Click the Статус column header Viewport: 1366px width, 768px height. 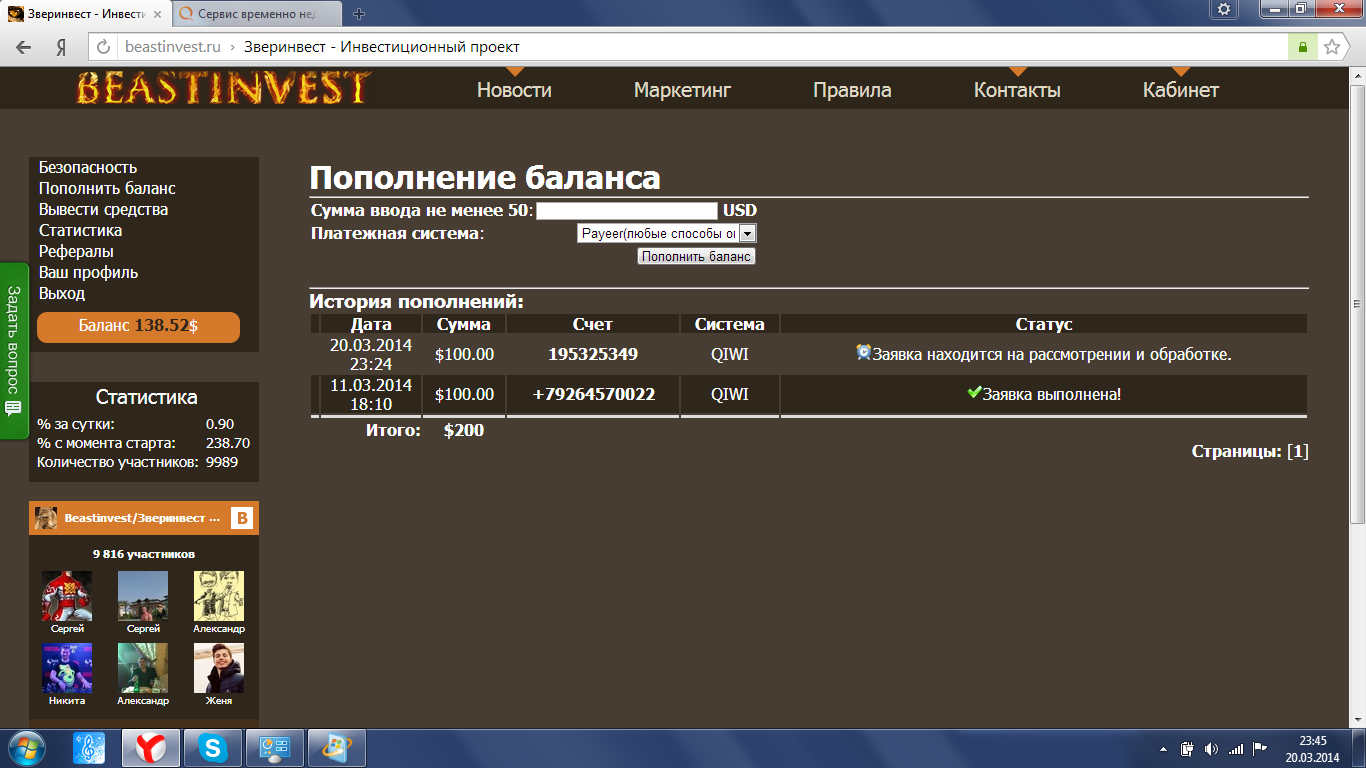(x=1044, y=325)
